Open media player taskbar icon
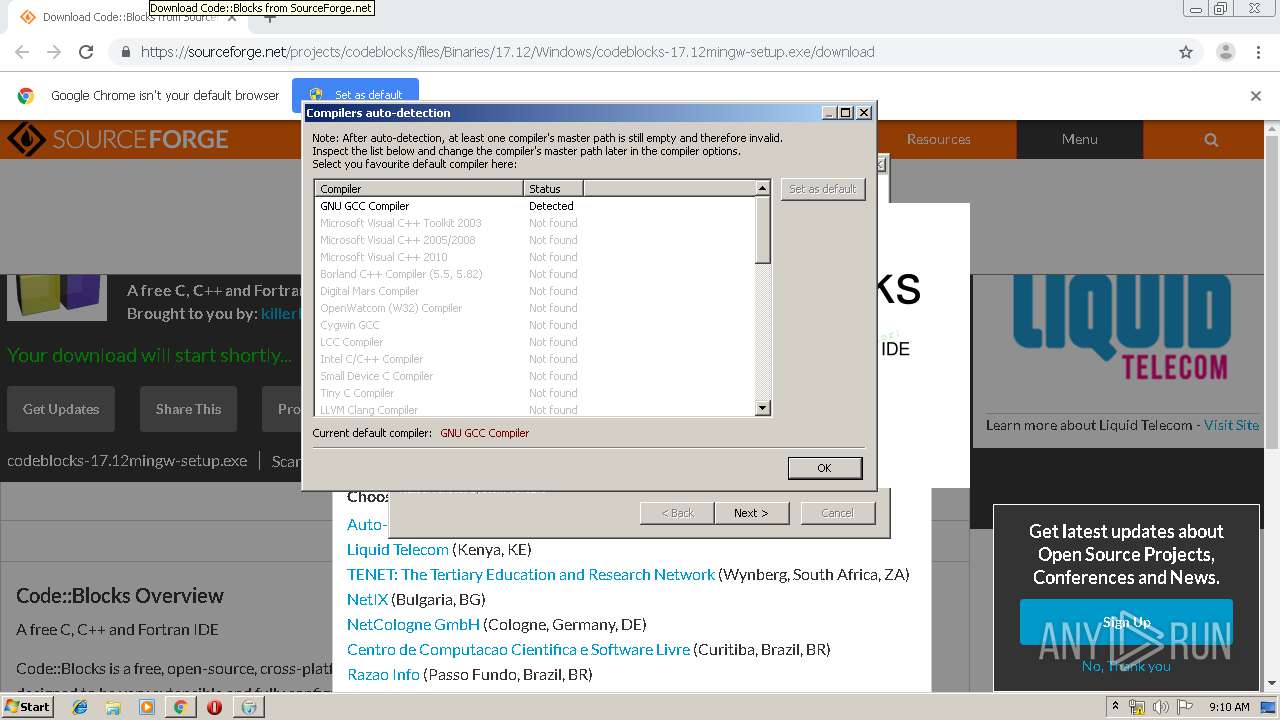Screen dimensions: 1280x720 147,707
